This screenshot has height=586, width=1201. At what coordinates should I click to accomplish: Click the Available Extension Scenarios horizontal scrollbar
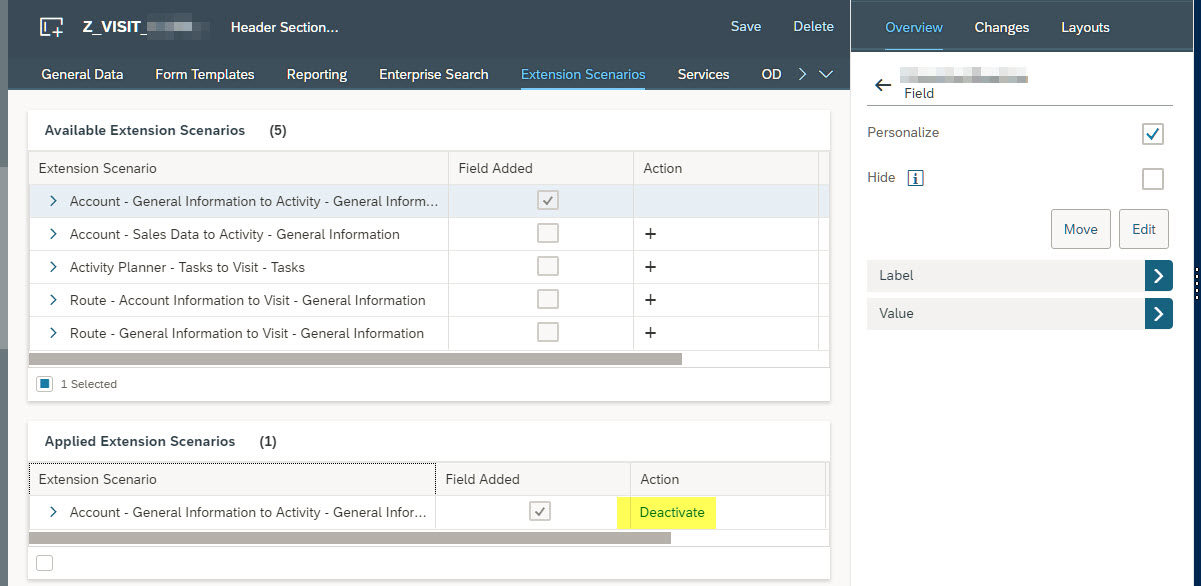click(x=355, y=358)
